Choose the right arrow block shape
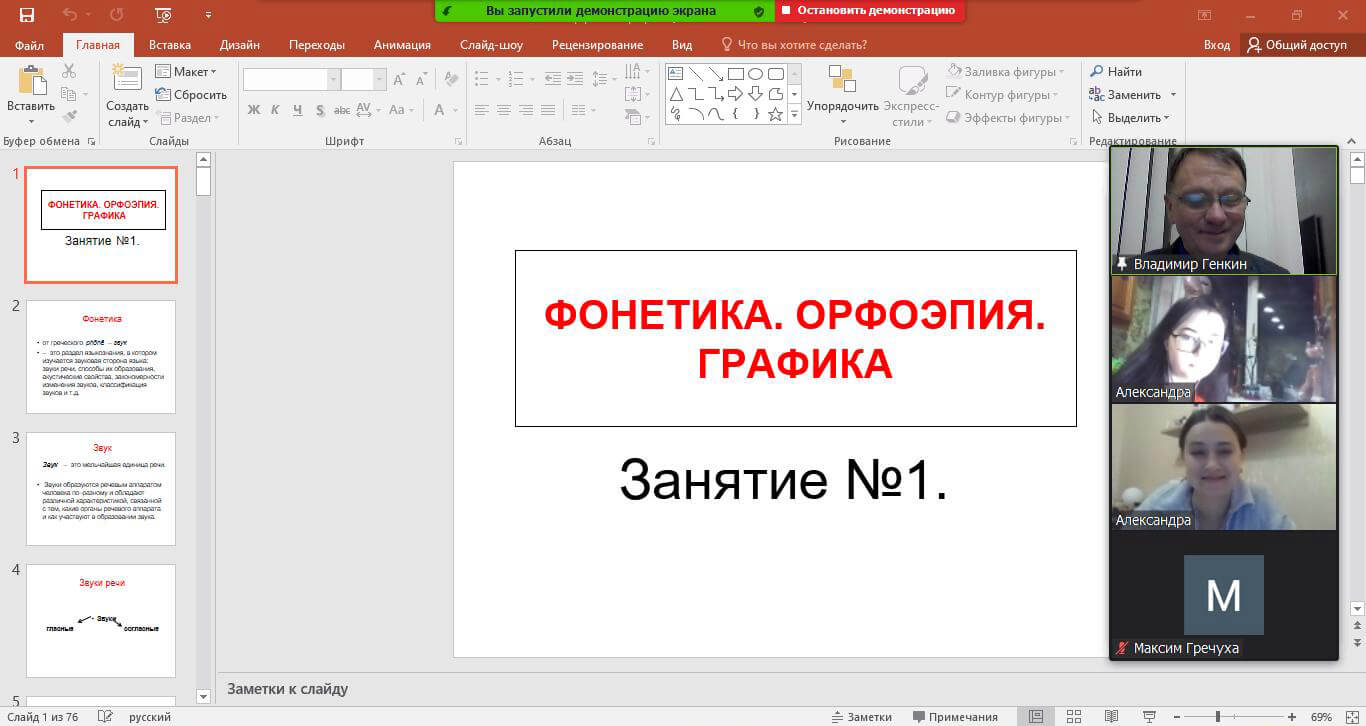Screen dimensions: 1366x726 coord(735,94)
